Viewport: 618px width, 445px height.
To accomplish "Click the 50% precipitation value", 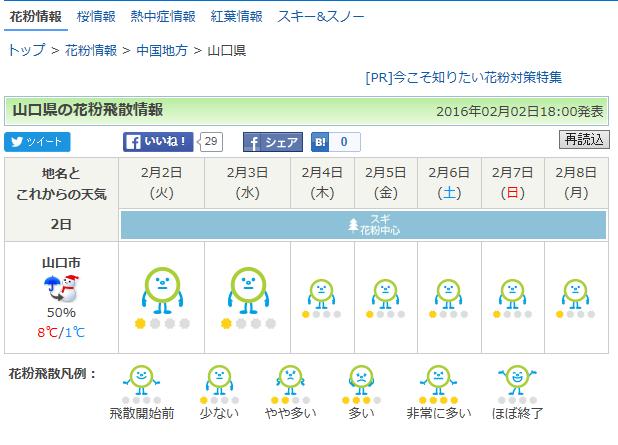I will point(61,313).
